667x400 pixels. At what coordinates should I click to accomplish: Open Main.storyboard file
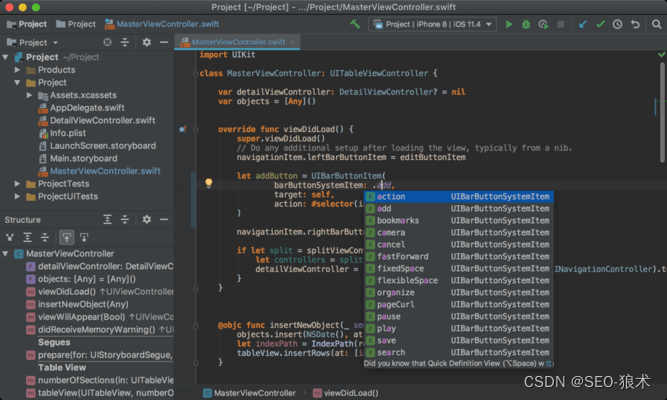click(x=78, y=158)
